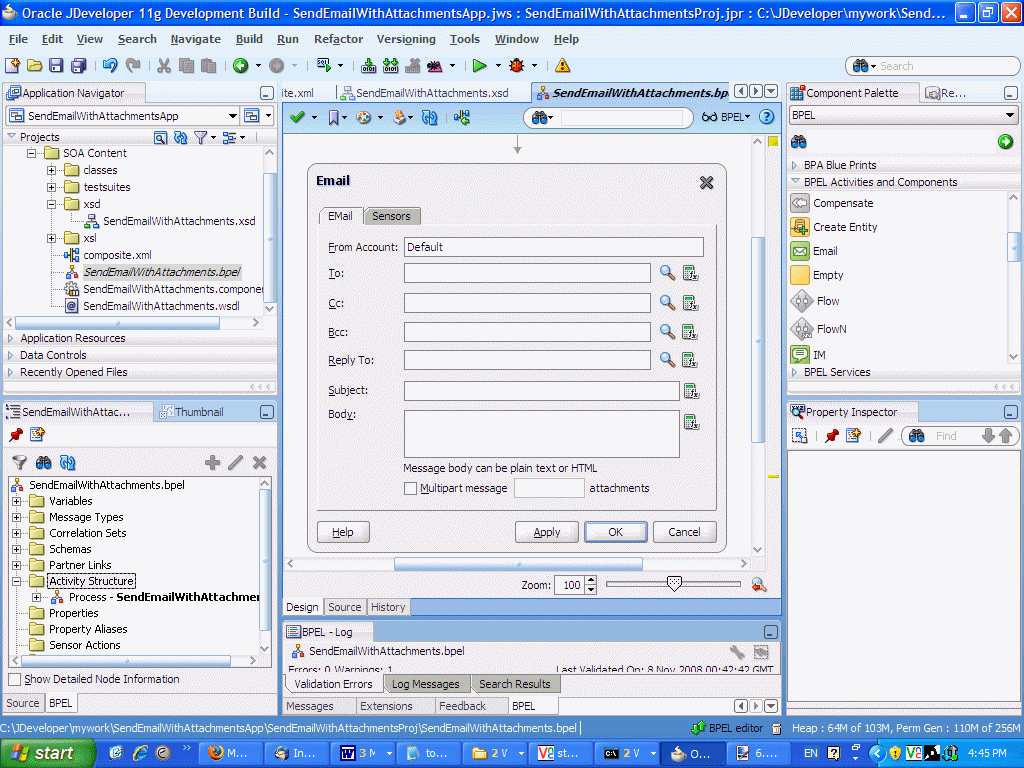Click the Save All toolbar icon

(x=78, y=65)
